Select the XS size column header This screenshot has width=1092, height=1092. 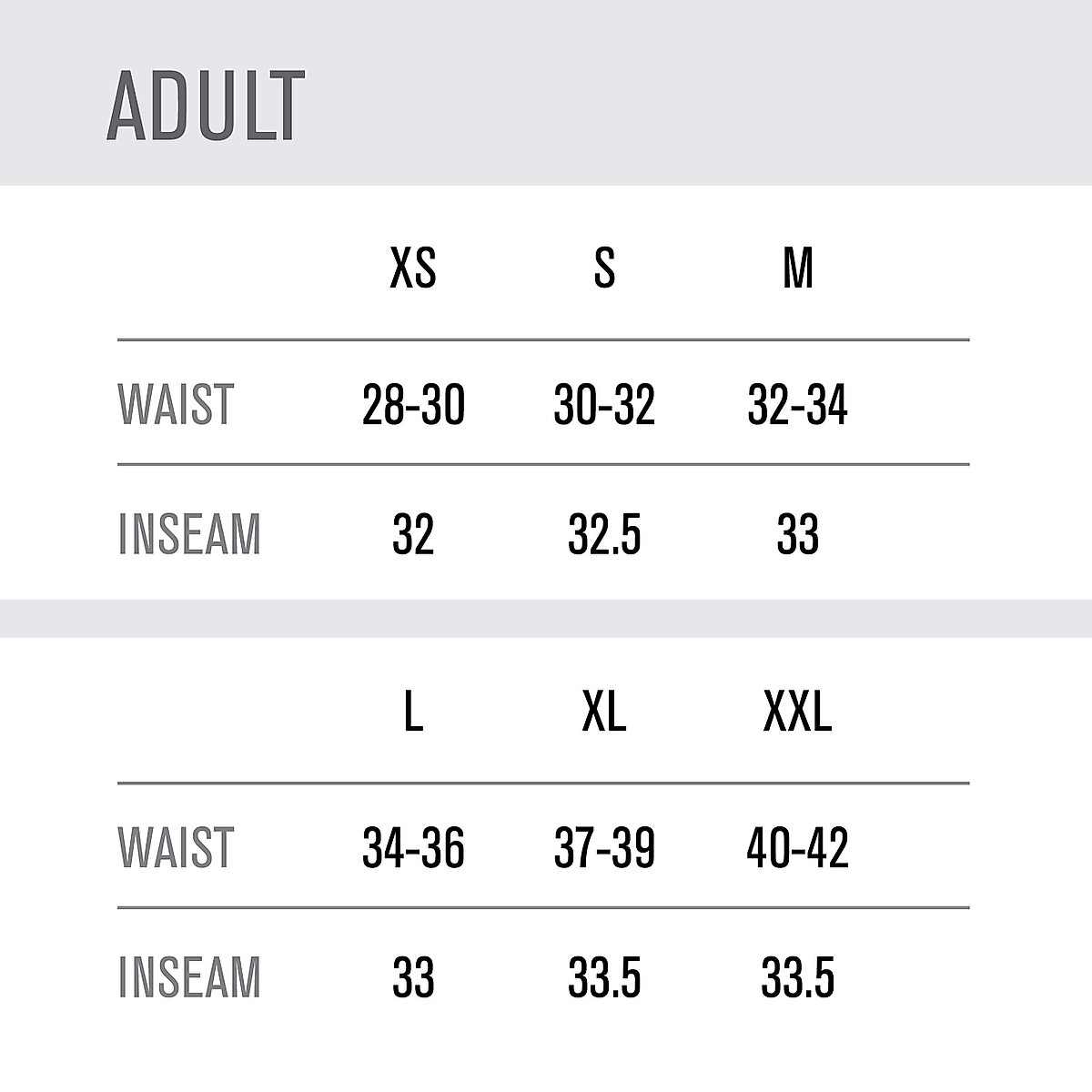click(x=413, y=268)
